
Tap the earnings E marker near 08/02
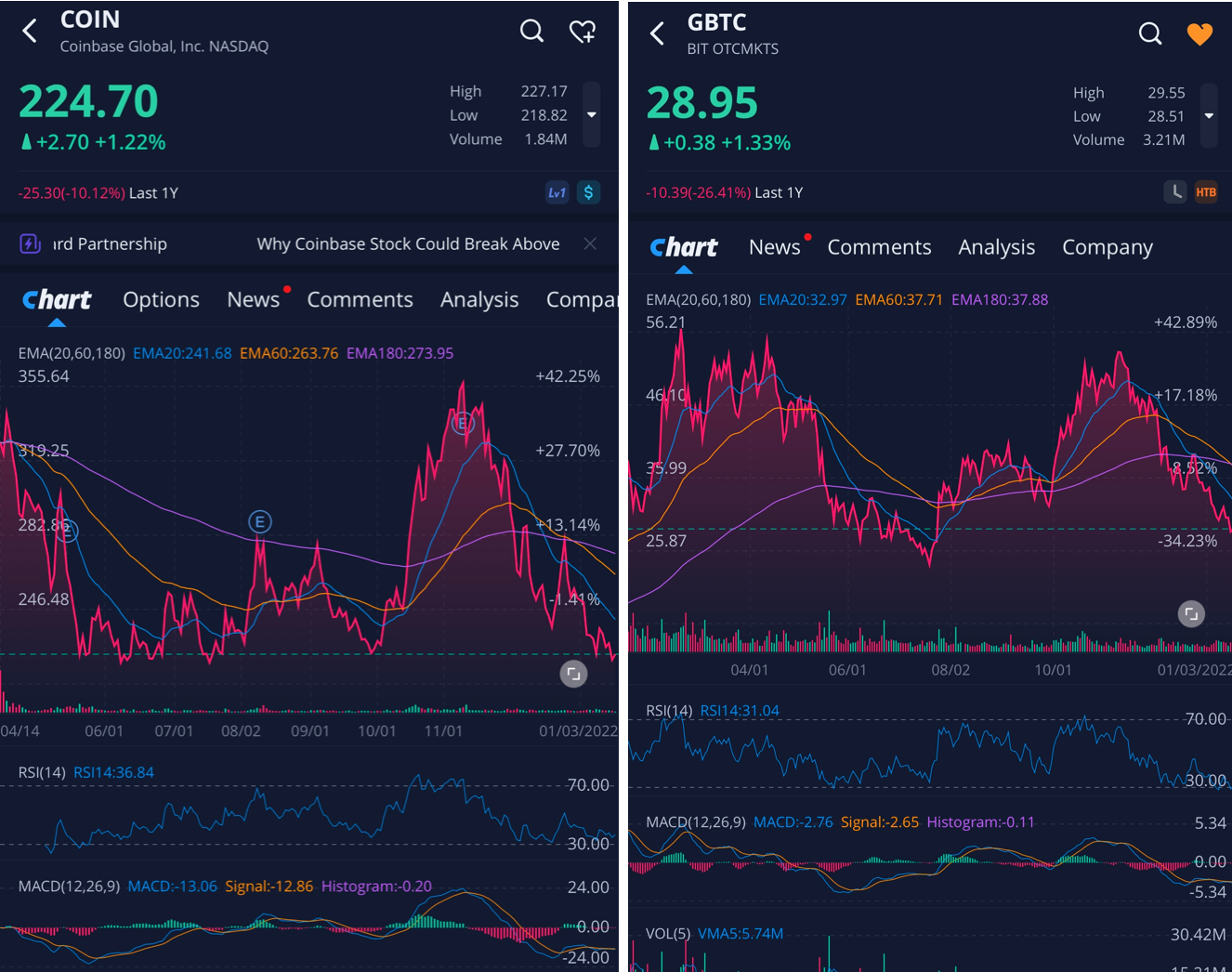point(260,522)
